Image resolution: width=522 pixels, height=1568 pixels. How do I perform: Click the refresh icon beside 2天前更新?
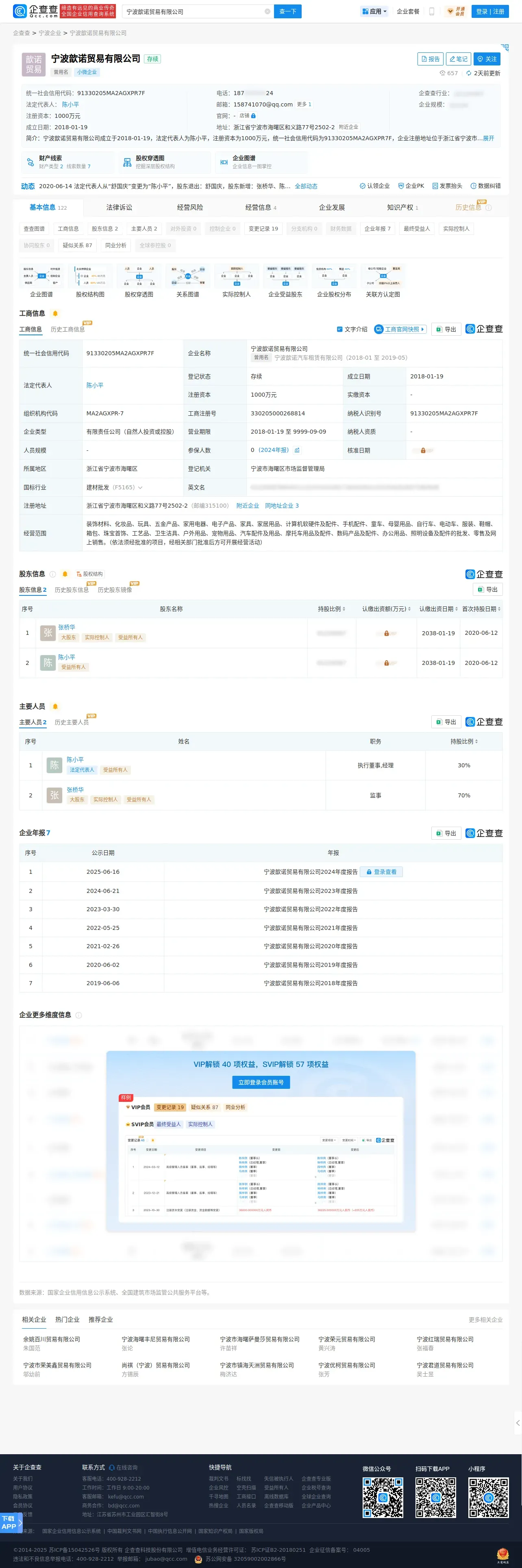point(469,73)
